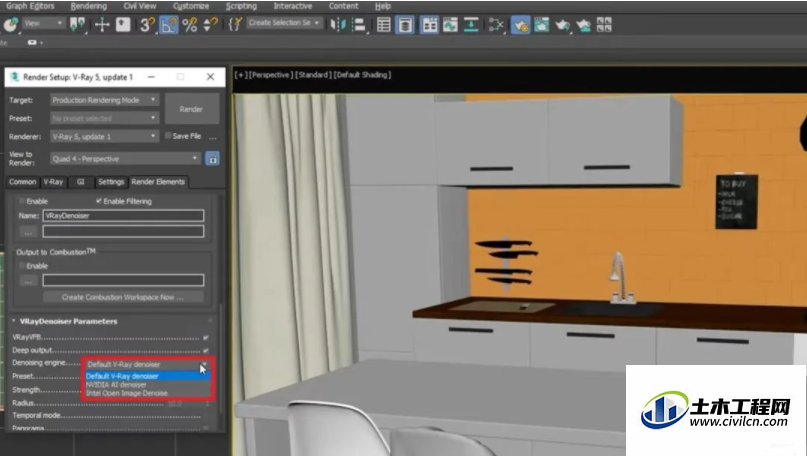Toggle the Angle Snap icon
This screenshot has width=807, height=456.
point(169,24)
